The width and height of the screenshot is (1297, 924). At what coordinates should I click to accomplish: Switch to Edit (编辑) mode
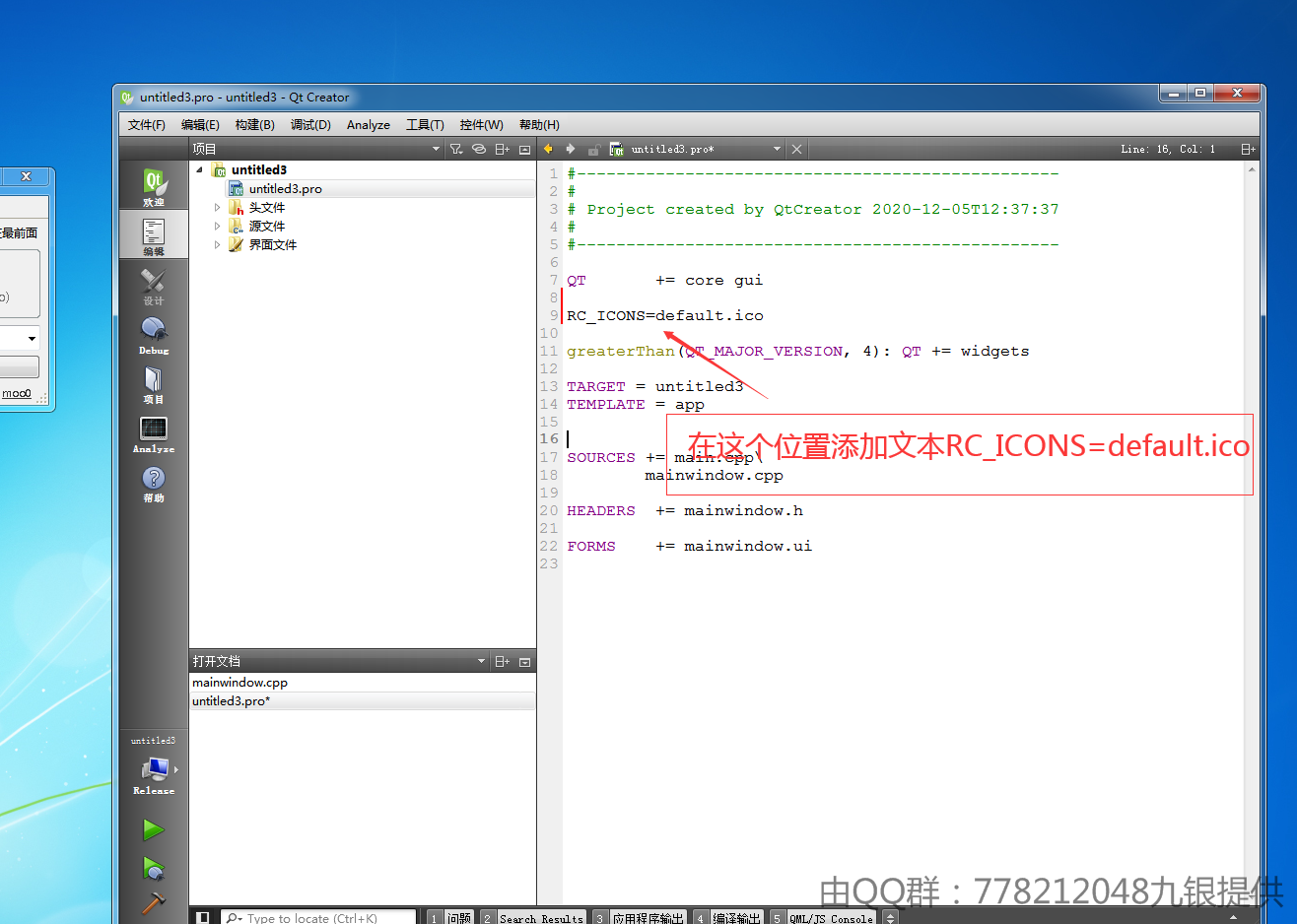(x=154, y=234)
